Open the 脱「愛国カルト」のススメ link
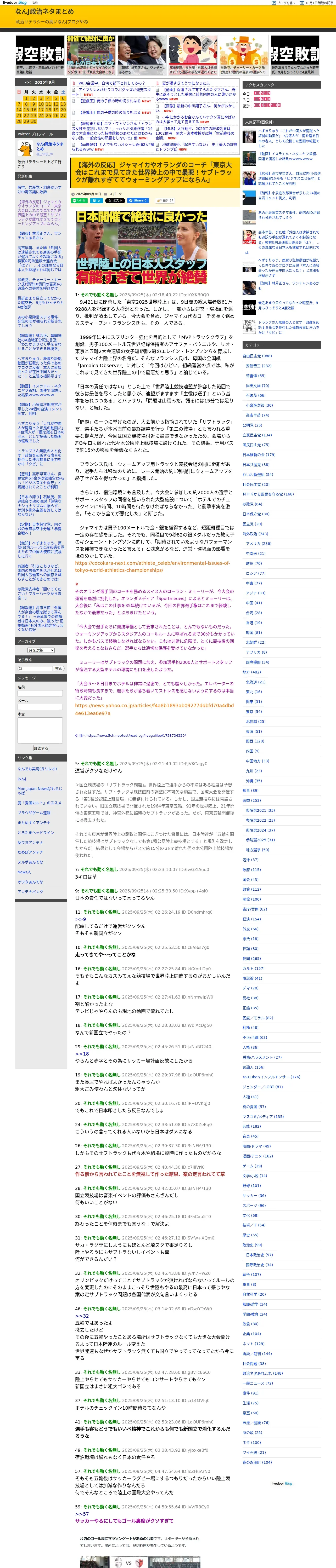The image size is (336, 1568). pos(40,803)
